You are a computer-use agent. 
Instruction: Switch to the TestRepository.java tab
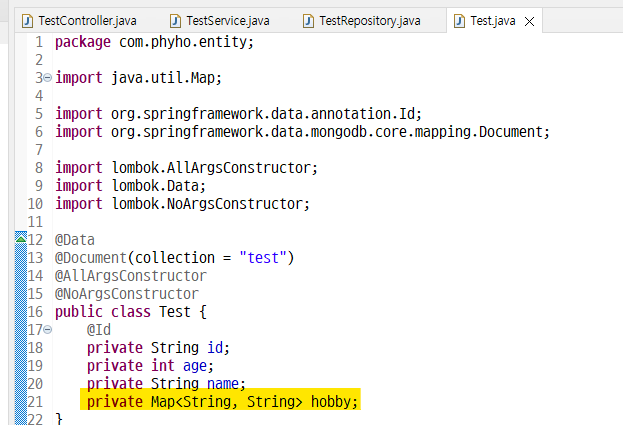click(x=362, y=21)
